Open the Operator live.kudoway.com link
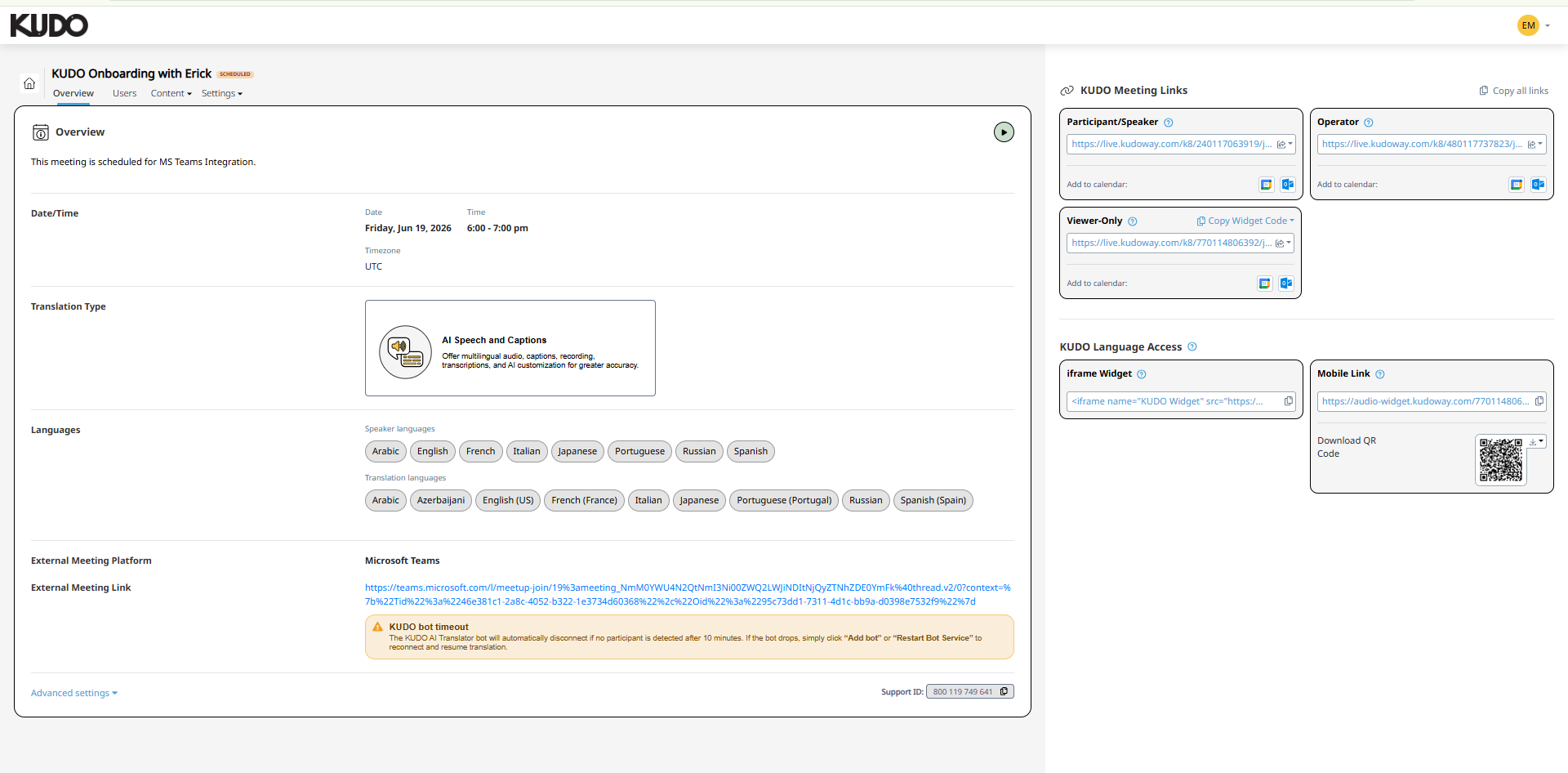 (x=1422, y=144)
